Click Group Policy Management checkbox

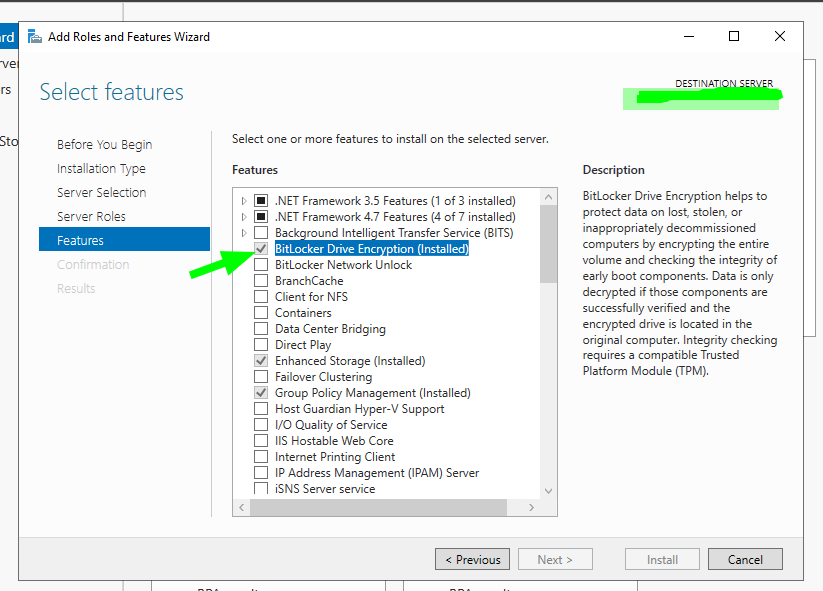pyautogui.click(x=261, y=393)
